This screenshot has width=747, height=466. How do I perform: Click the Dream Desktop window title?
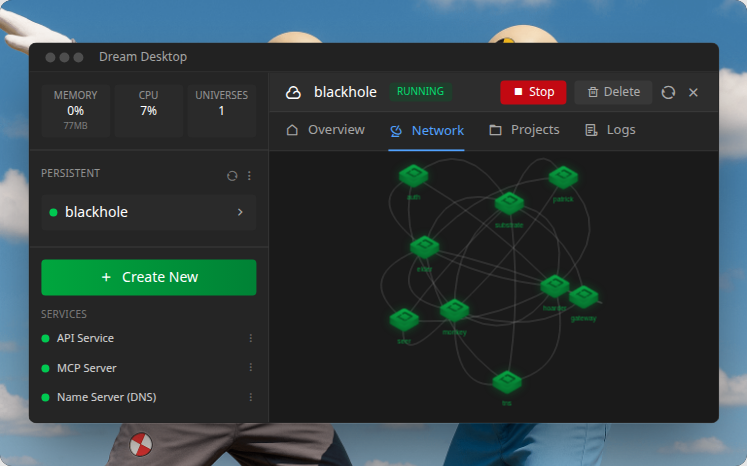143,57
